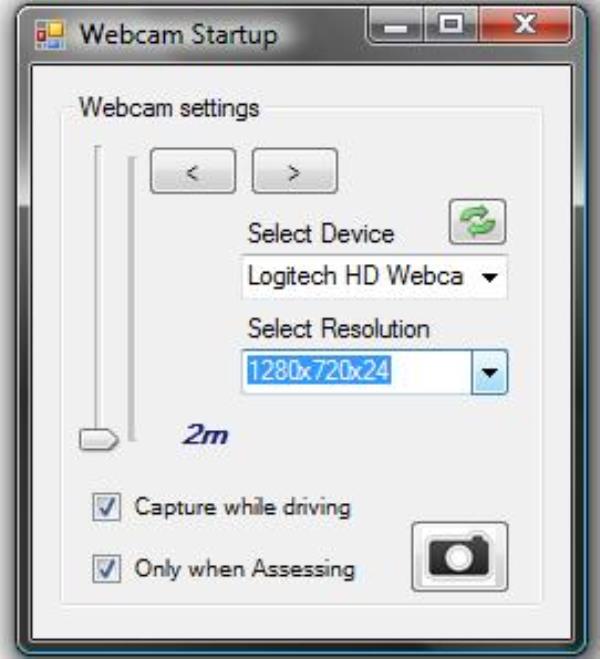Close the Webcam Startup window

pyautogui.click(x=525, y=25)
